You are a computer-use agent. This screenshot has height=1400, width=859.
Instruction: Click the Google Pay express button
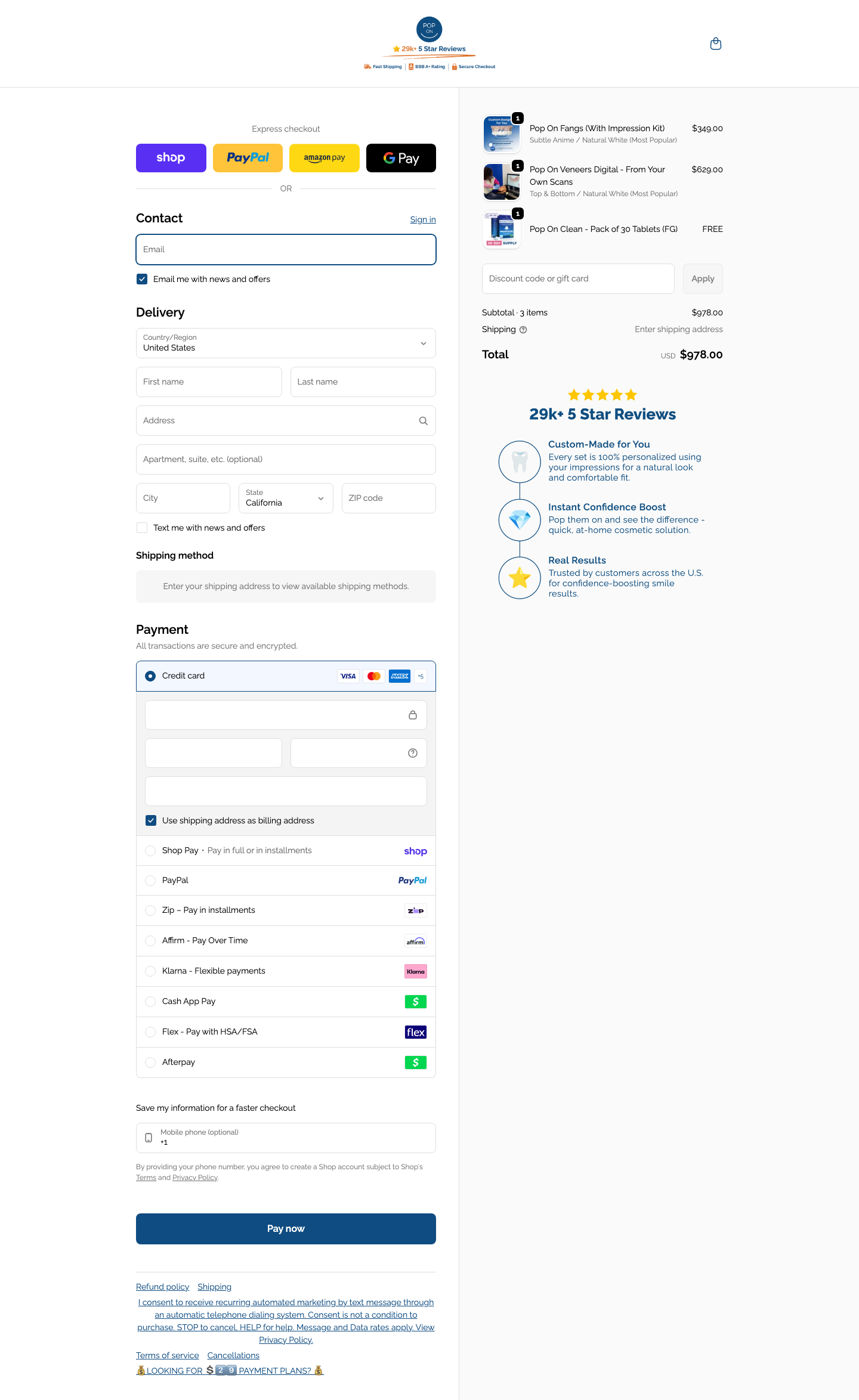[x=401, y=158]
